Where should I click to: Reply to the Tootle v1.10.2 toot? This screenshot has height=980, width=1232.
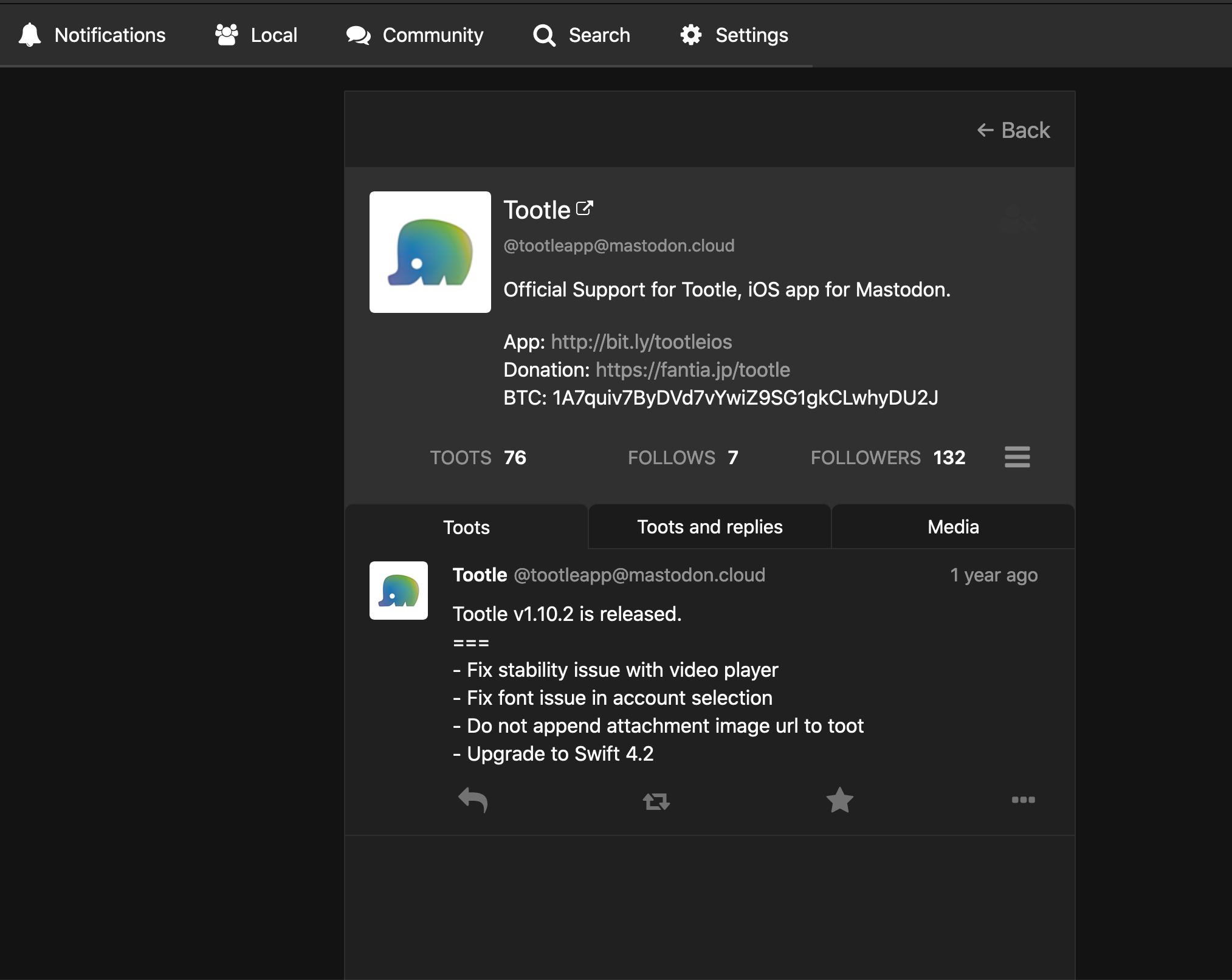point(473,800)
